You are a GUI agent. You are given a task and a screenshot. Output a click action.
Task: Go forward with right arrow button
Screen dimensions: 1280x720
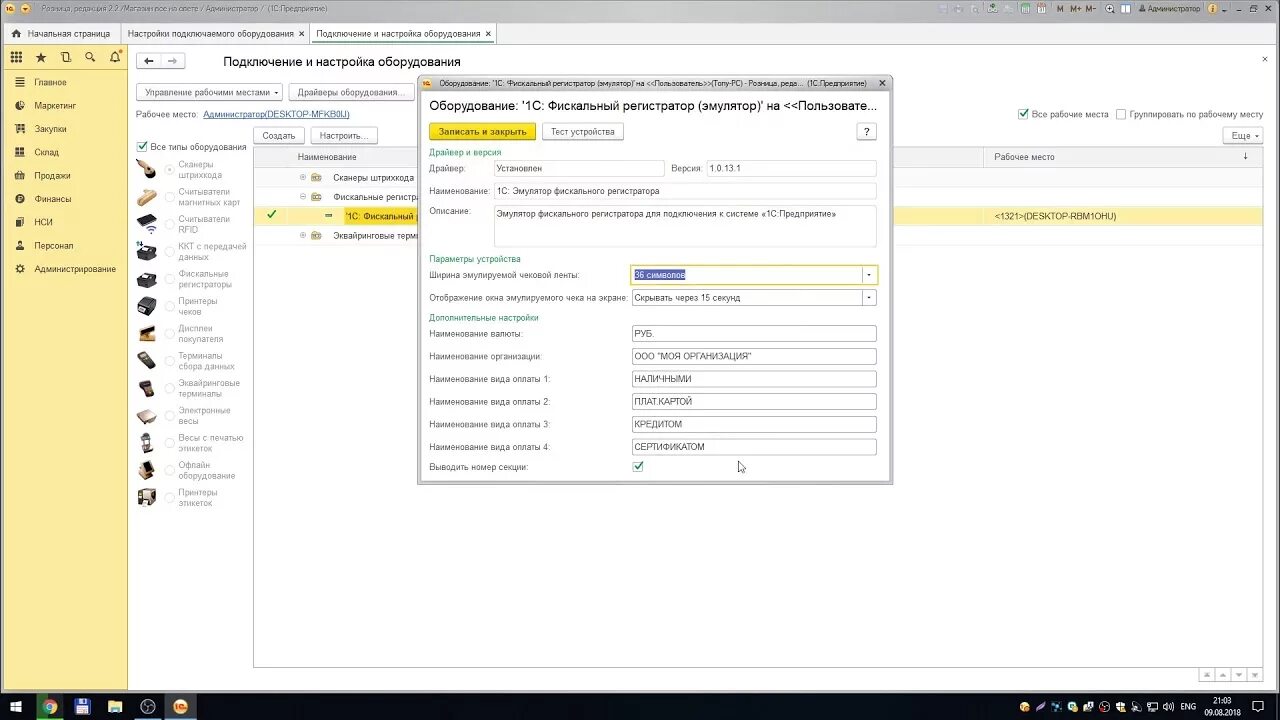tap(172, 61)
